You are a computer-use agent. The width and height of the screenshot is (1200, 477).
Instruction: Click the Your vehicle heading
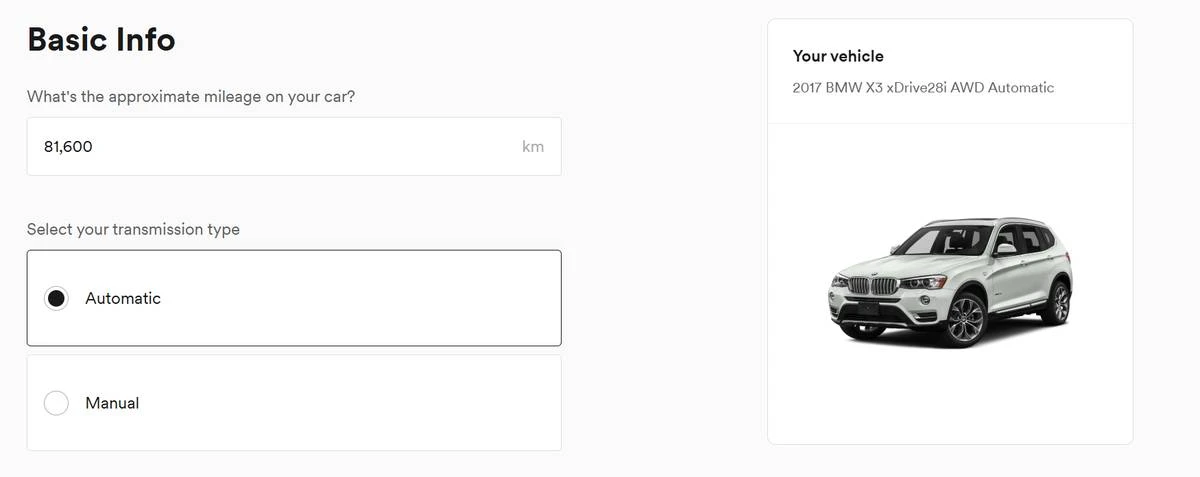838,56
